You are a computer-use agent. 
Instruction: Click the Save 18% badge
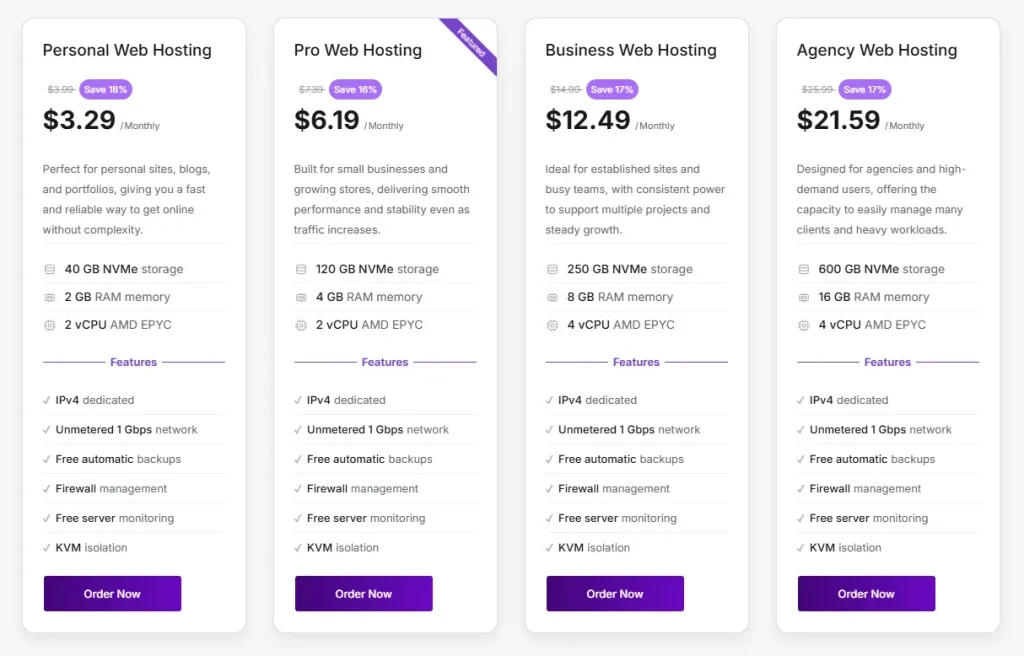[x=106, y=89]
